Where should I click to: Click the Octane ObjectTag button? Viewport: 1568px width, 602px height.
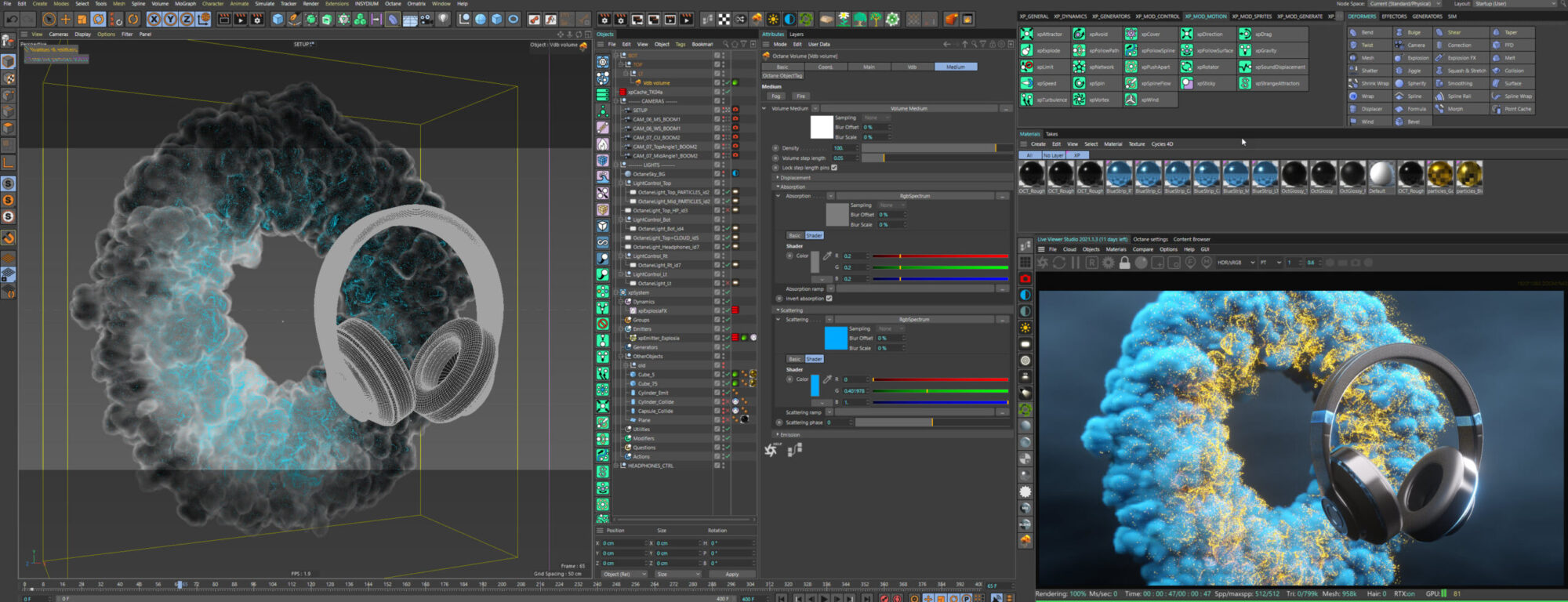[782, 76]
